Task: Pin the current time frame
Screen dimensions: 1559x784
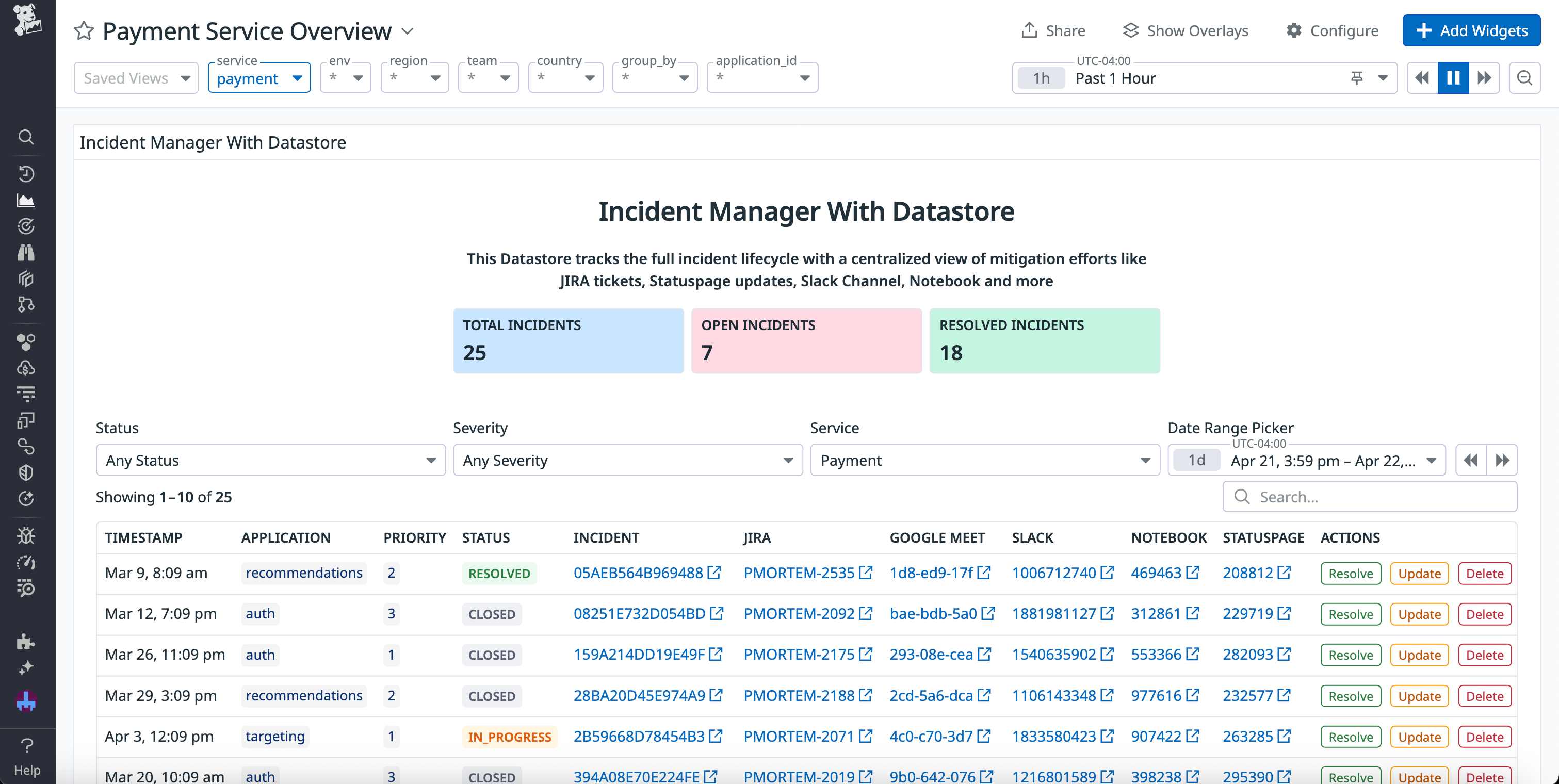Action: pos(1357,77)
